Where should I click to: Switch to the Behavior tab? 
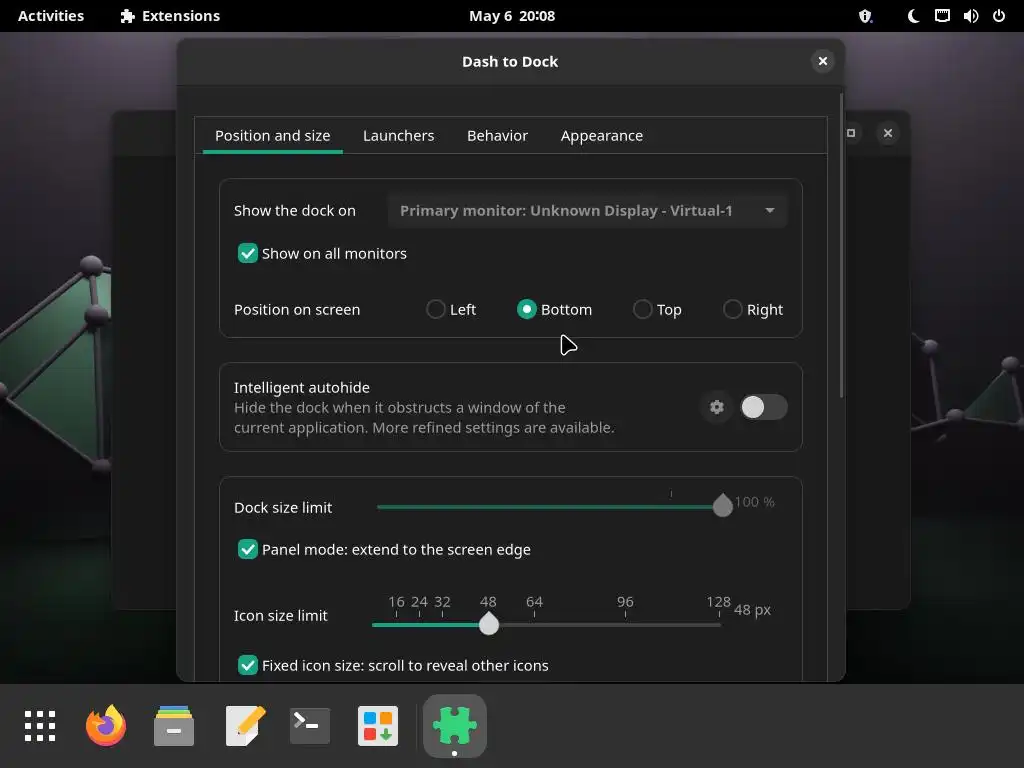coord(497,136)
